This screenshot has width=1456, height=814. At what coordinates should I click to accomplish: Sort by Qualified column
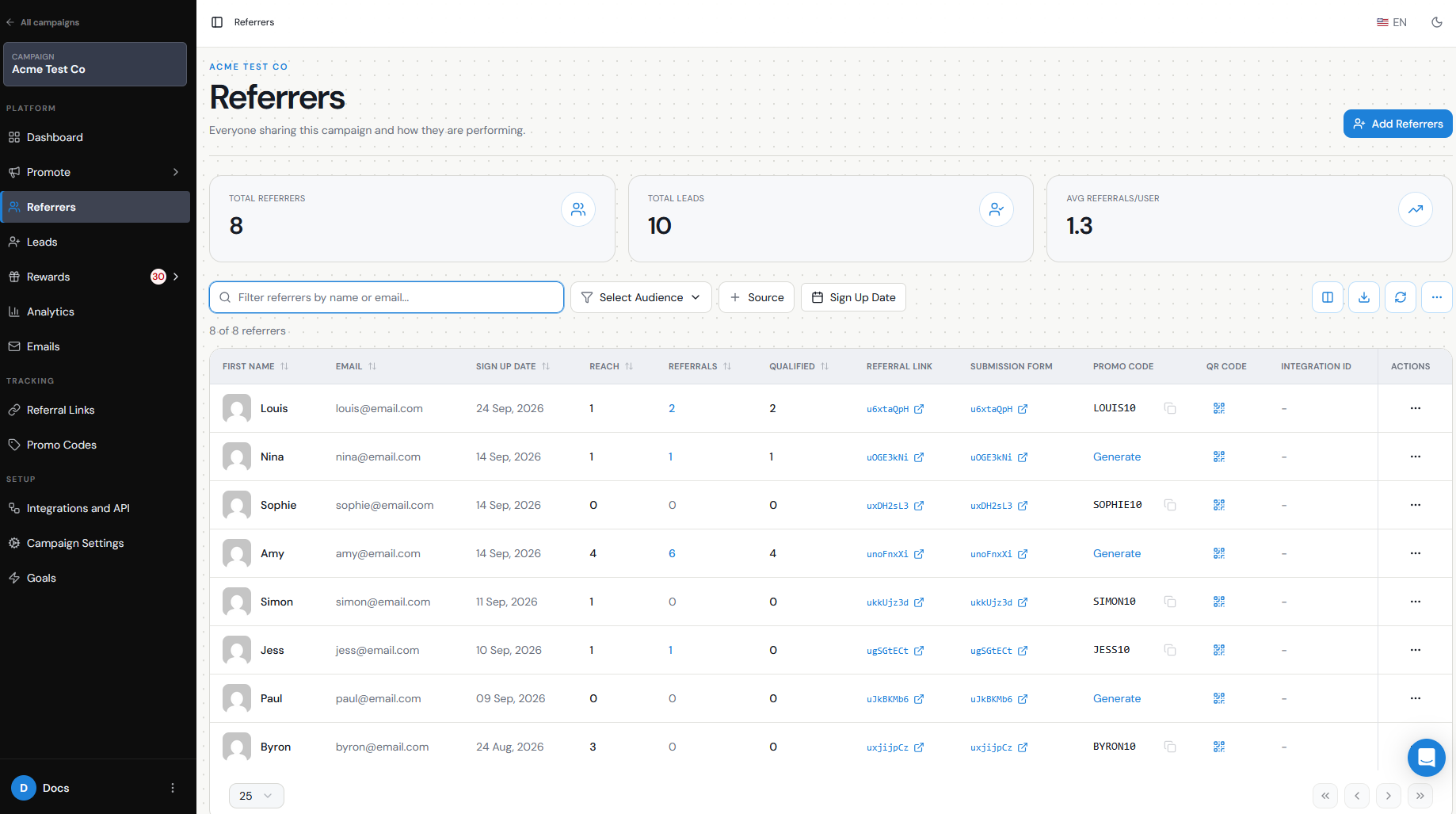(x=799, y=366)
